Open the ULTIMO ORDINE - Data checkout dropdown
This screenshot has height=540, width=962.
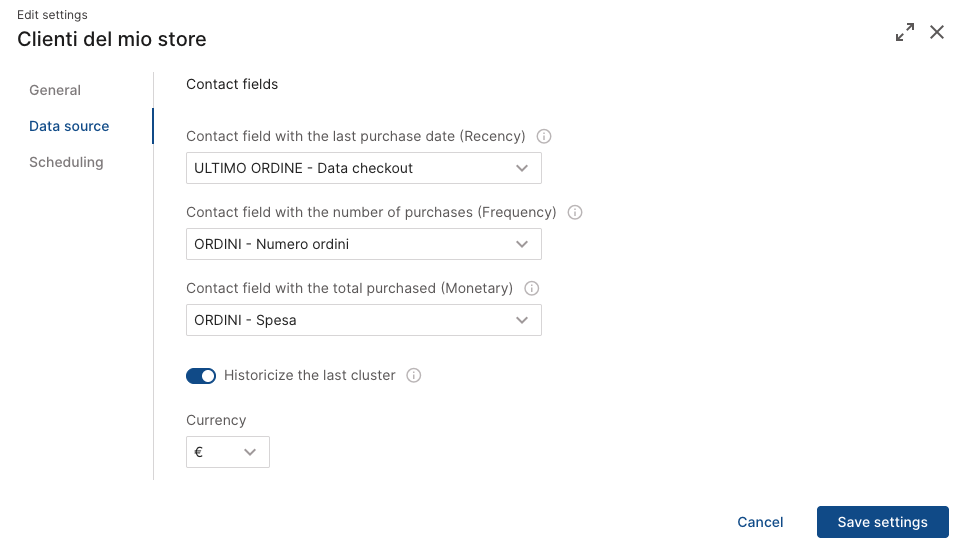click(363, 168)
